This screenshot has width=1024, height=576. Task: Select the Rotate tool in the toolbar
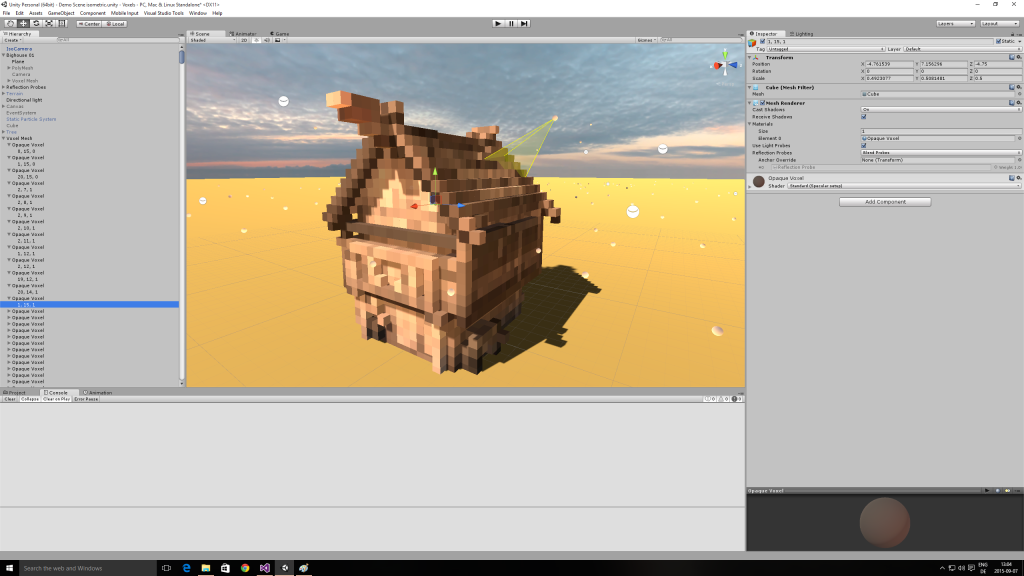[x=36, y=24]
